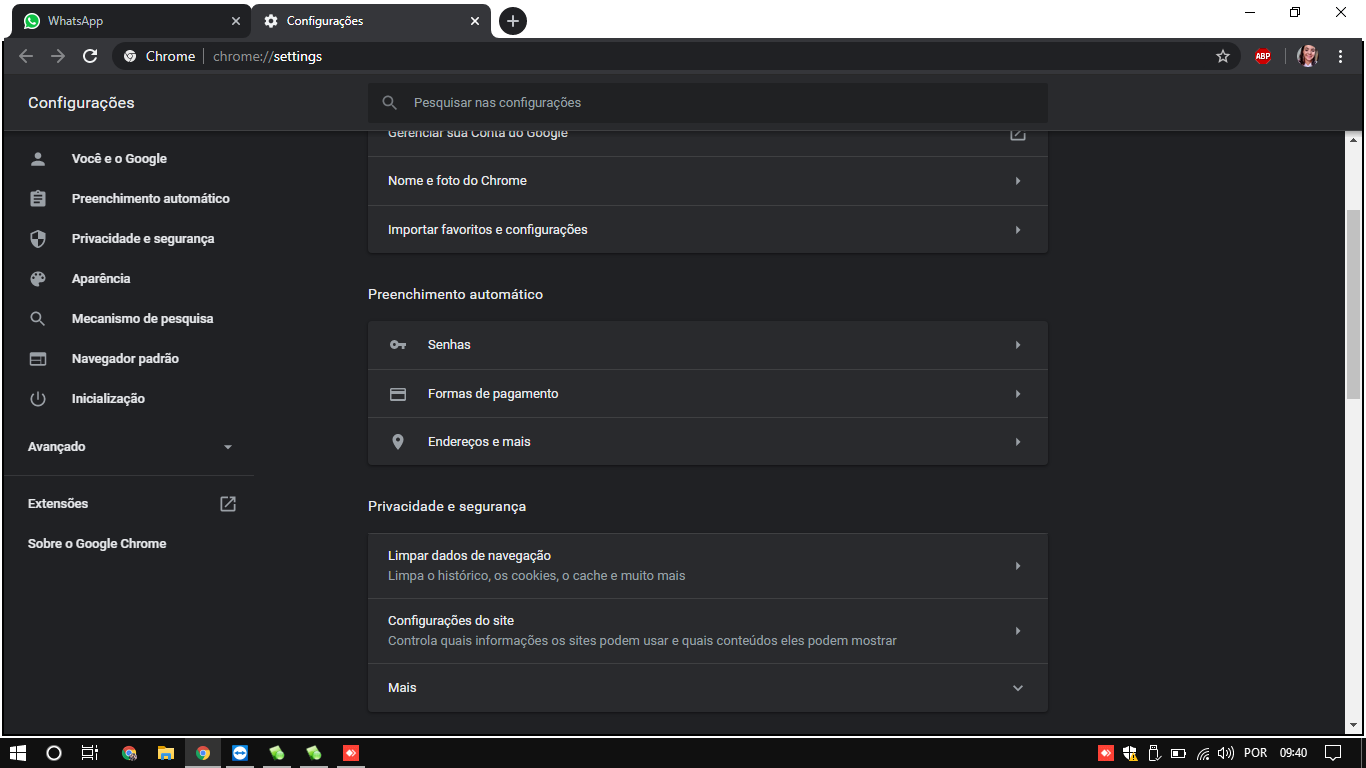
Task: Close the Configurações tab
Action: coord(476,21)
